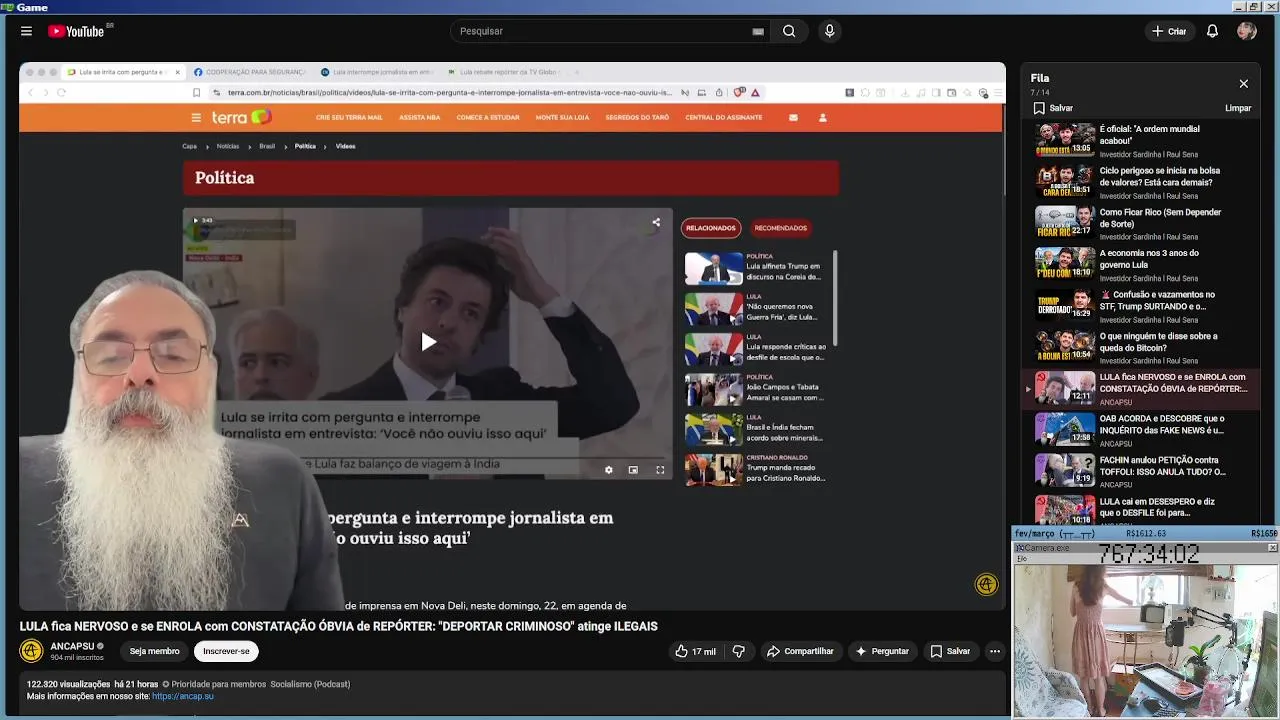The height and width of the screenshot is (720, 1280).
Task: Open SEGREDOS DO TARÔ menu item
Action: (637, 117)
